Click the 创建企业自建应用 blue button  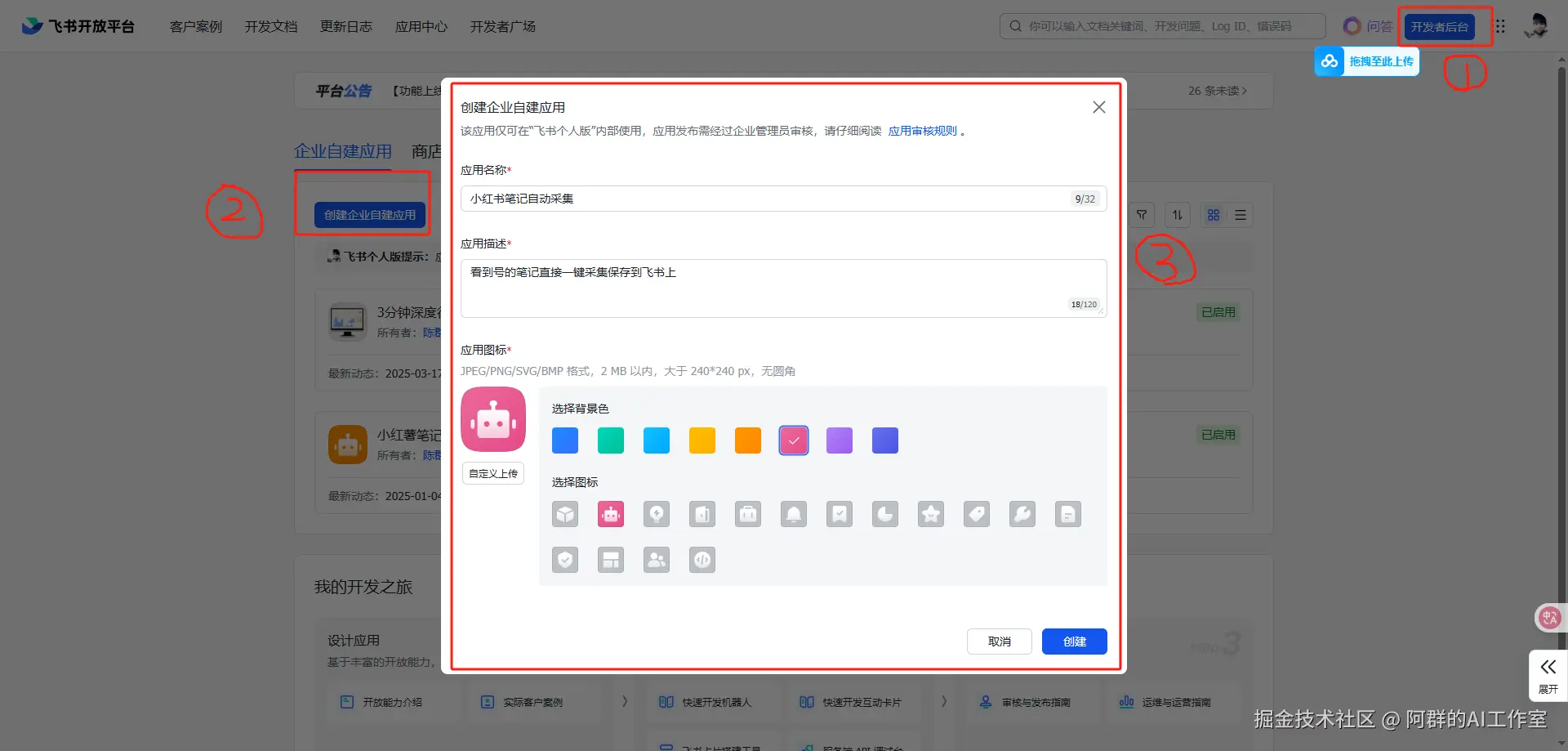click(370, 215)
